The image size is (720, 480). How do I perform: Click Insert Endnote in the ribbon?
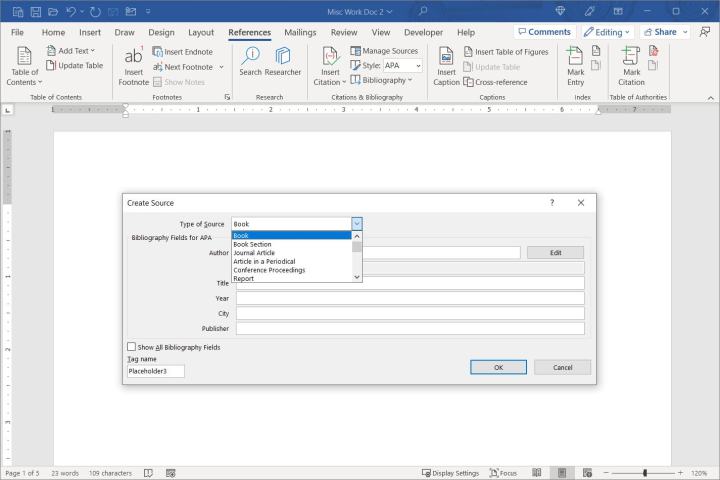point(182,51)
